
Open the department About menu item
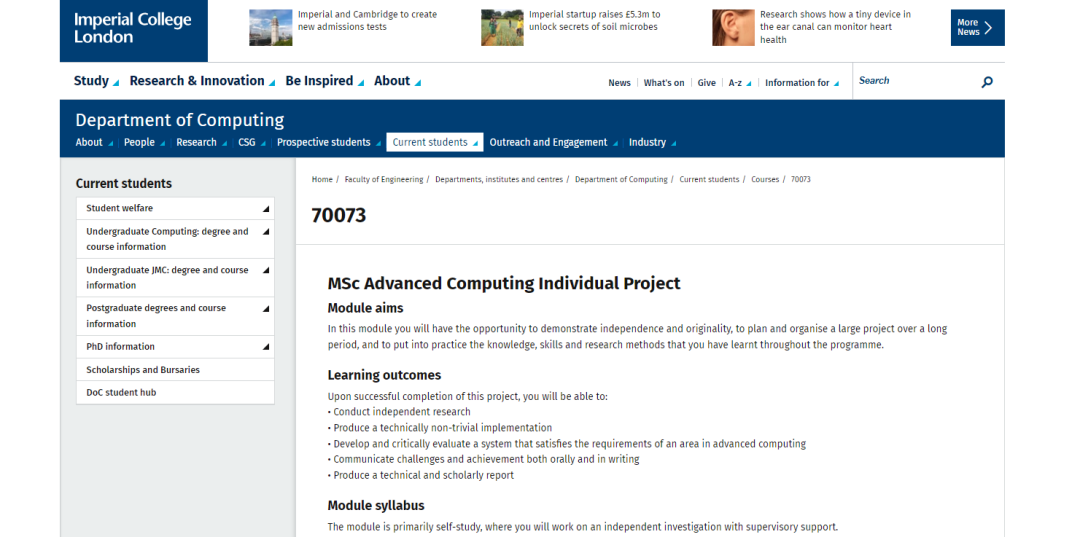pos(94,143)
